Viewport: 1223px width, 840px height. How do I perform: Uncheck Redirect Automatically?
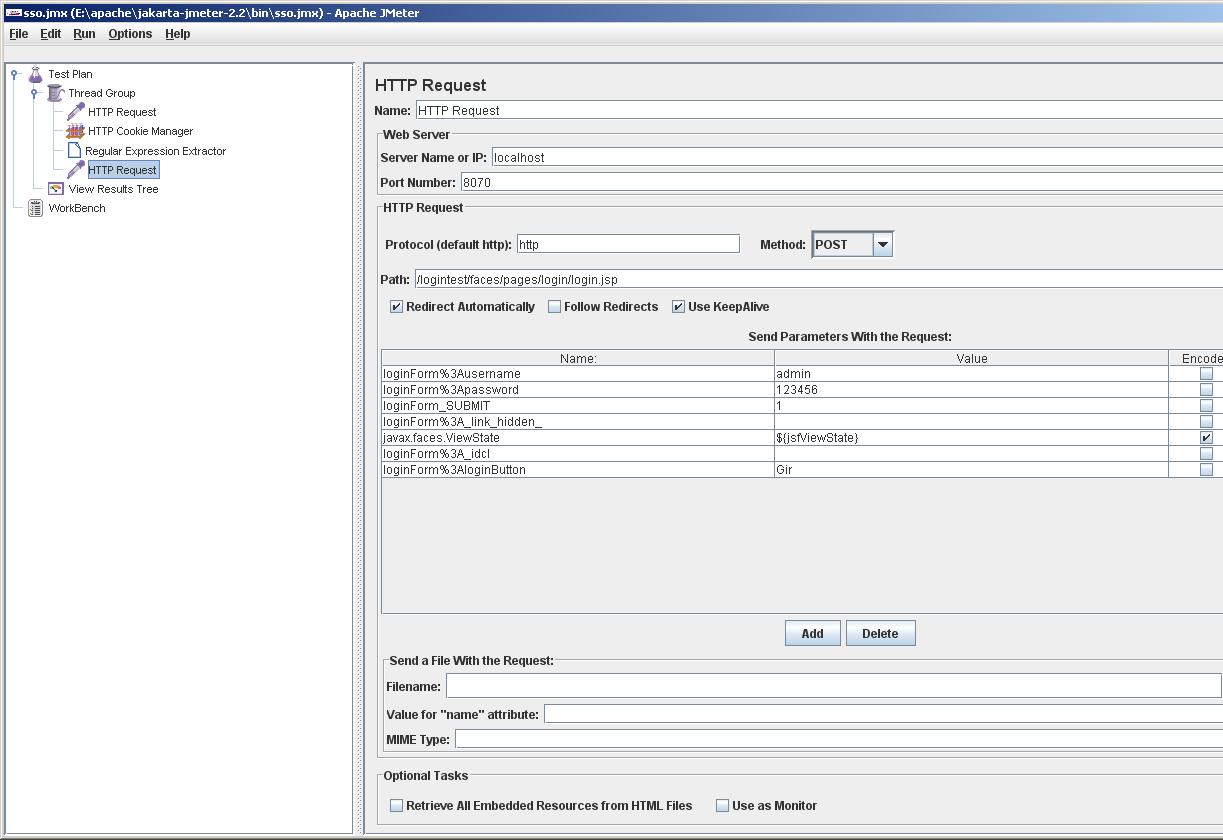point(395,306)
